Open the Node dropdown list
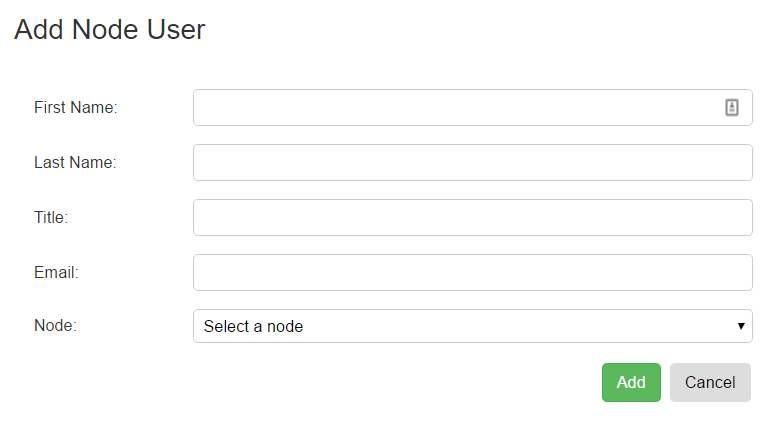775x426 pixels. [473, 326]
